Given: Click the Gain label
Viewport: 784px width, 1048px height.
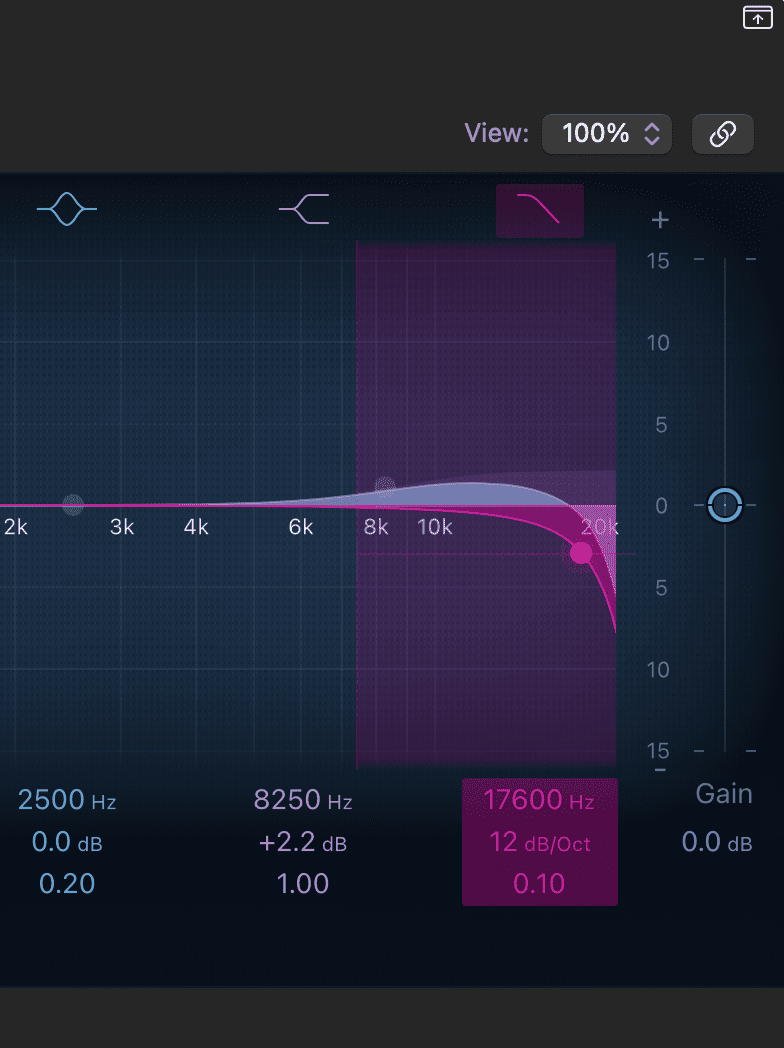Looking at the screenshot, I should point(724,793).
